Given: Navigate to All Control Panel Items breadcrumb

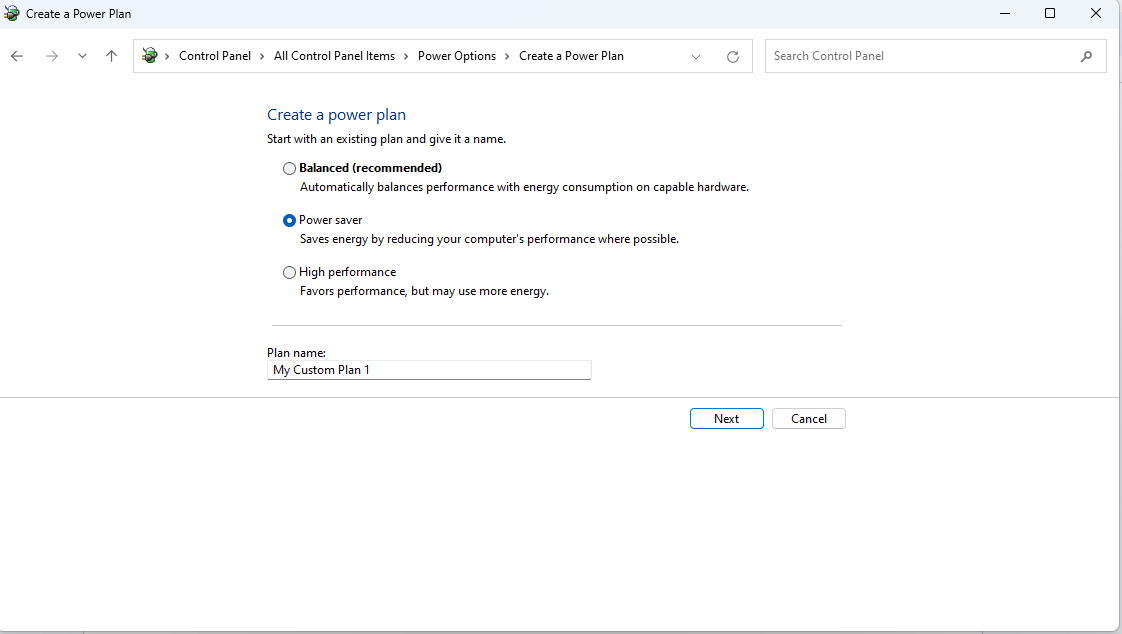Looking at the screenshot, I should tap(334, 56).
